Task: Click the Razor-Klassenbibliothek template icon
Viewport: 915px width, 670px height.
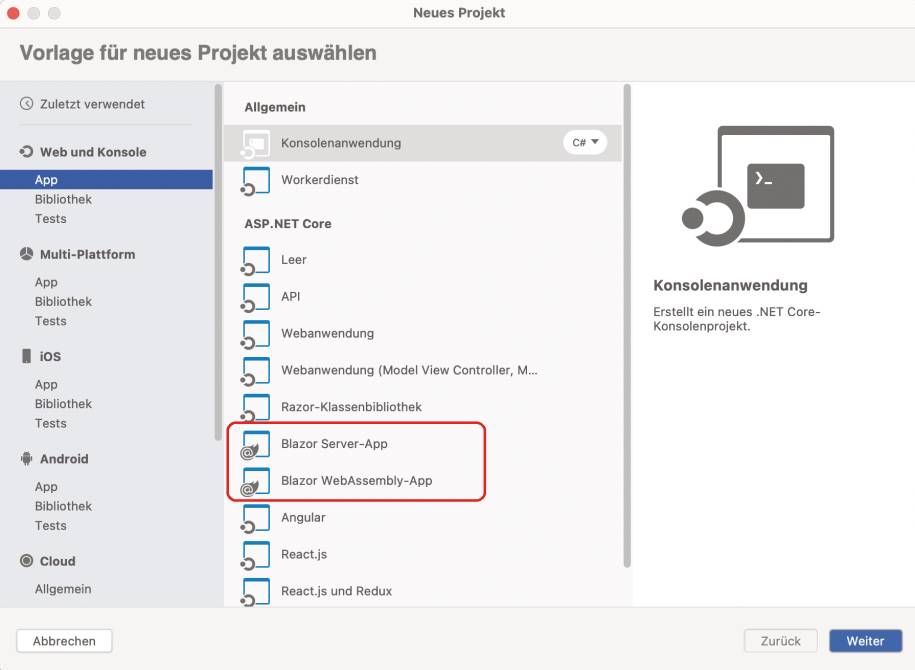Action: tap(256, 407)
